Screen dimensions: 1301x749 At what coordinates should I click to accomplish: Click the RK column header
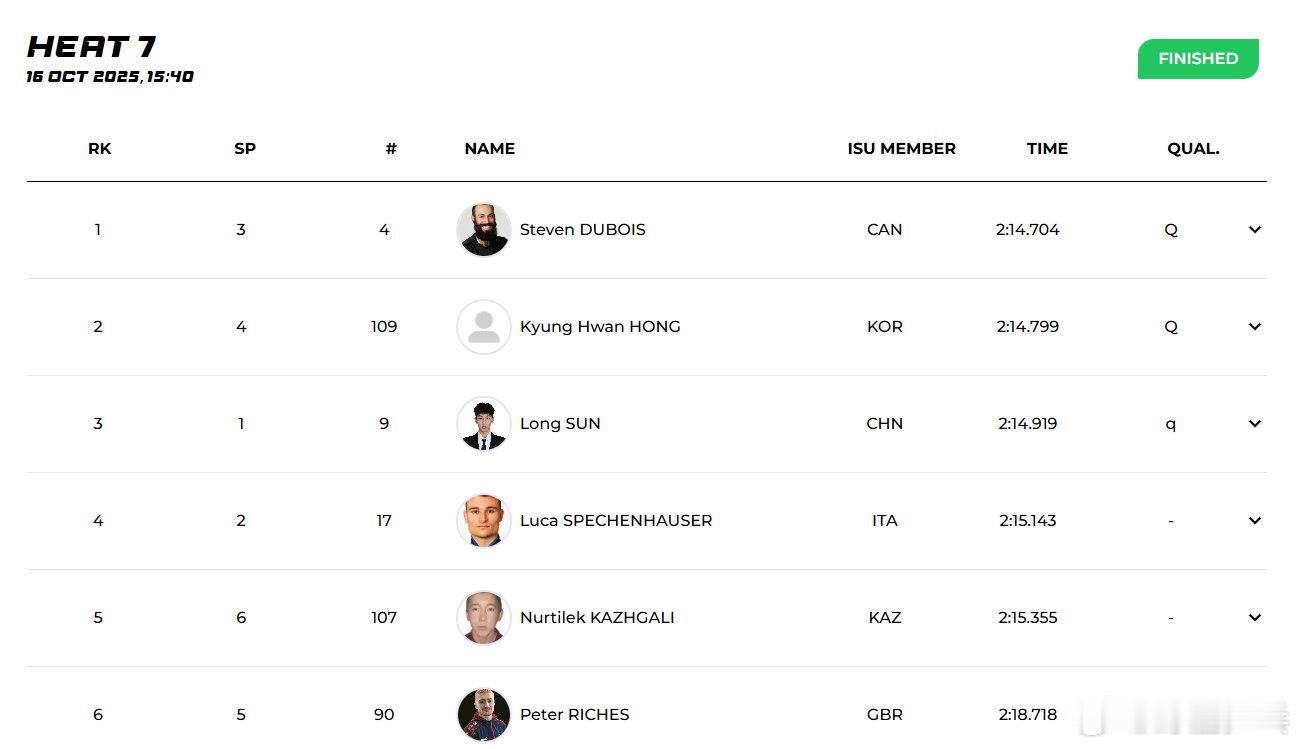click(100, 149)
